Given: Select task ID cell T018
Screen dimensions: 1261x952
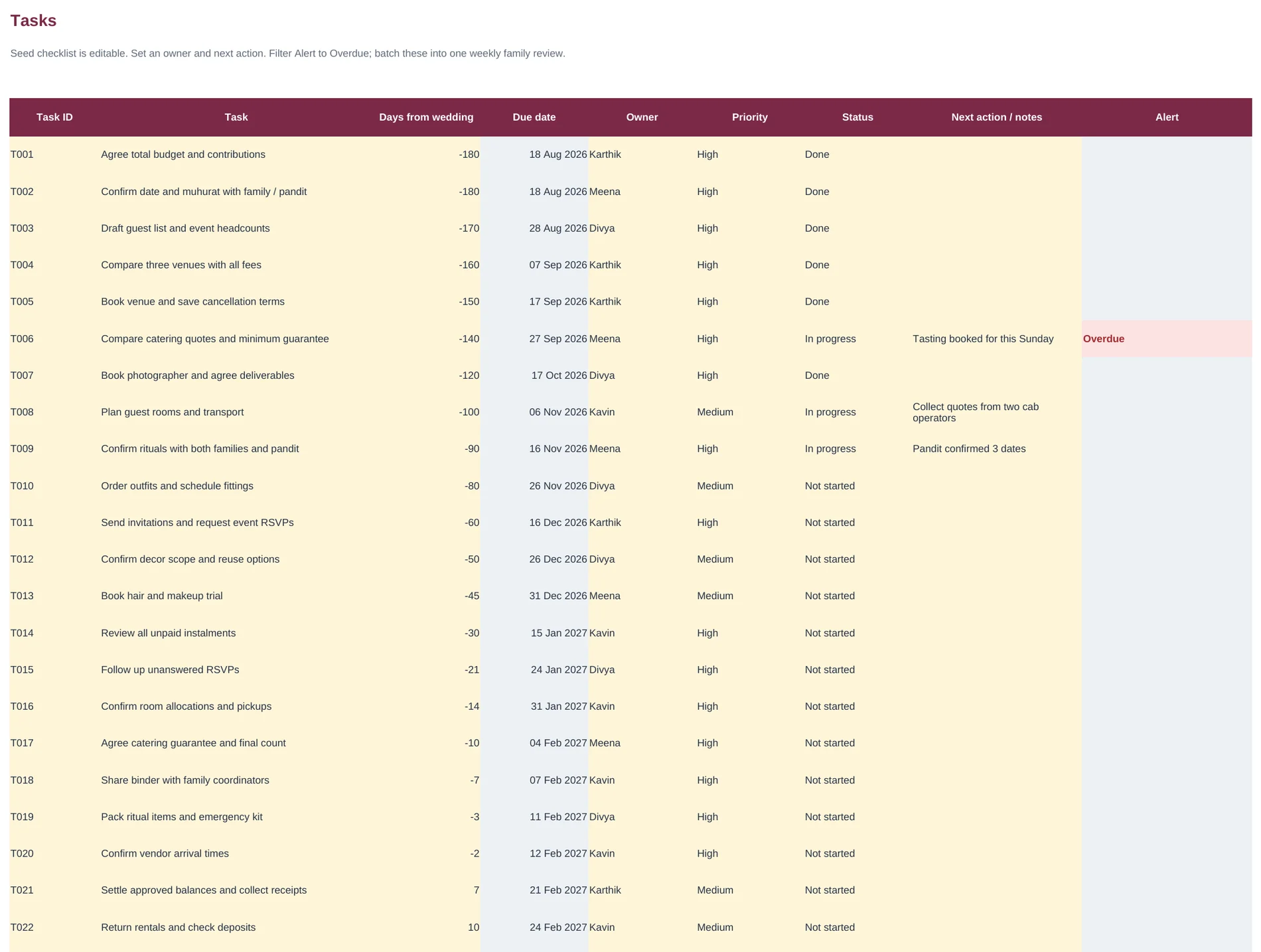Looking at the screenshot, I should 54,780.
